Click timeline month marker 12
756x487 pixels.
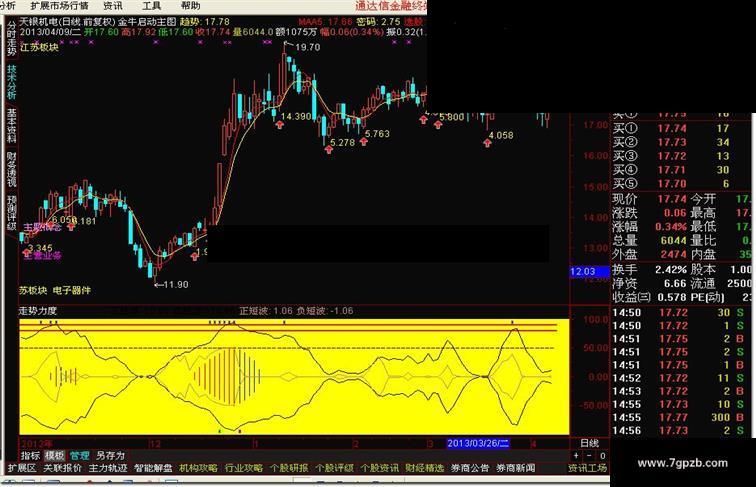coord(155,444)
